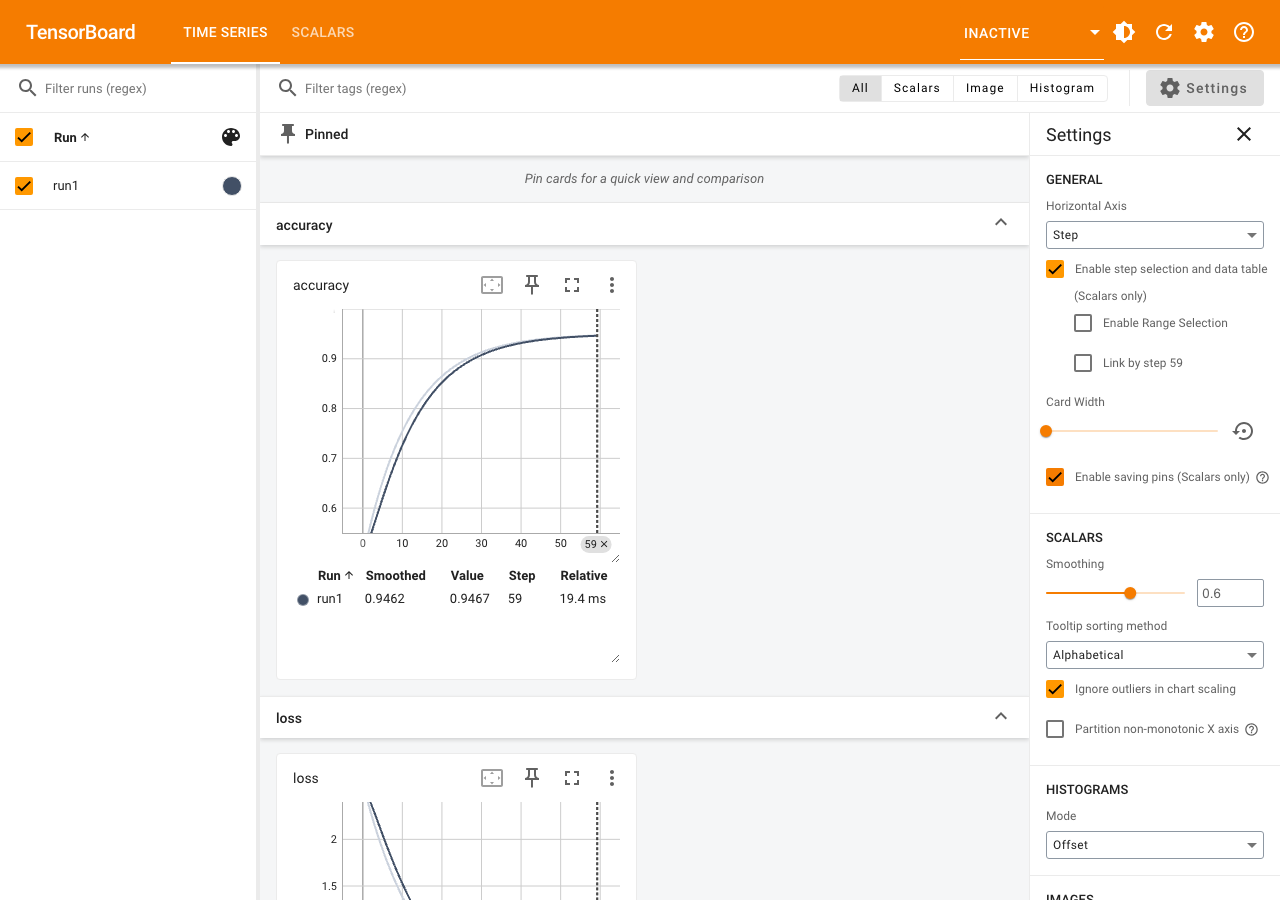This screenshot has width=1280, height=900.
Task: Open loss card more-options menu
Action: [x=612, y=778]
